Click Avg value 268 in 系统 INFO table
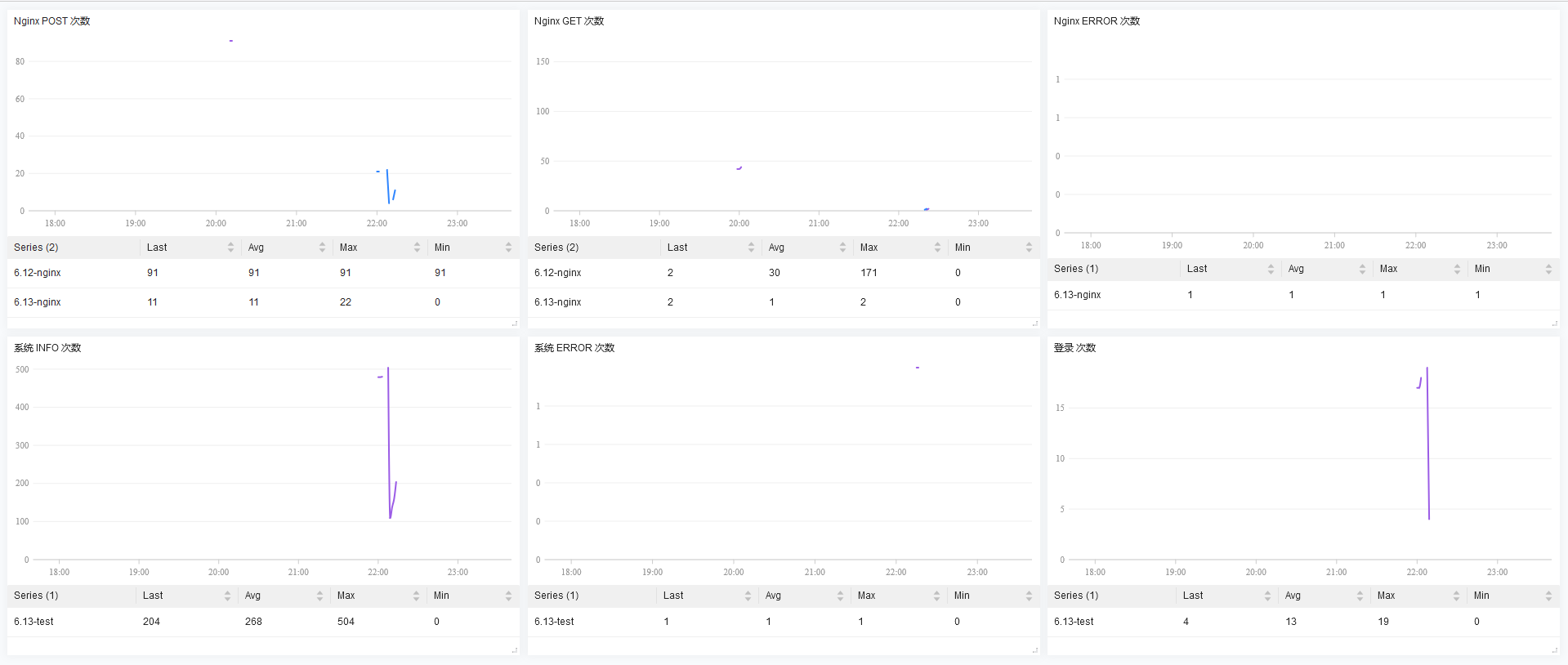The height and width of the screenshot is (665, 1568). [253, 622]
